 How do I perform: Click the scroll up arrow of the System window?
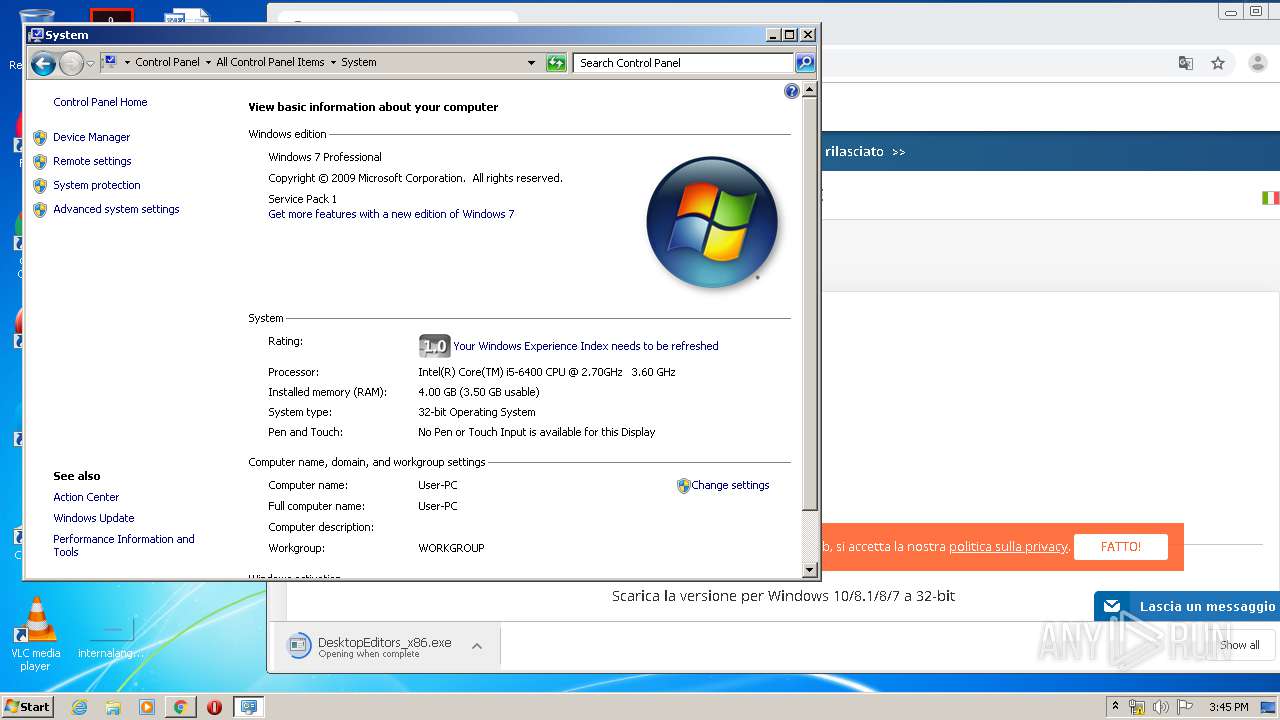point(810,90)
